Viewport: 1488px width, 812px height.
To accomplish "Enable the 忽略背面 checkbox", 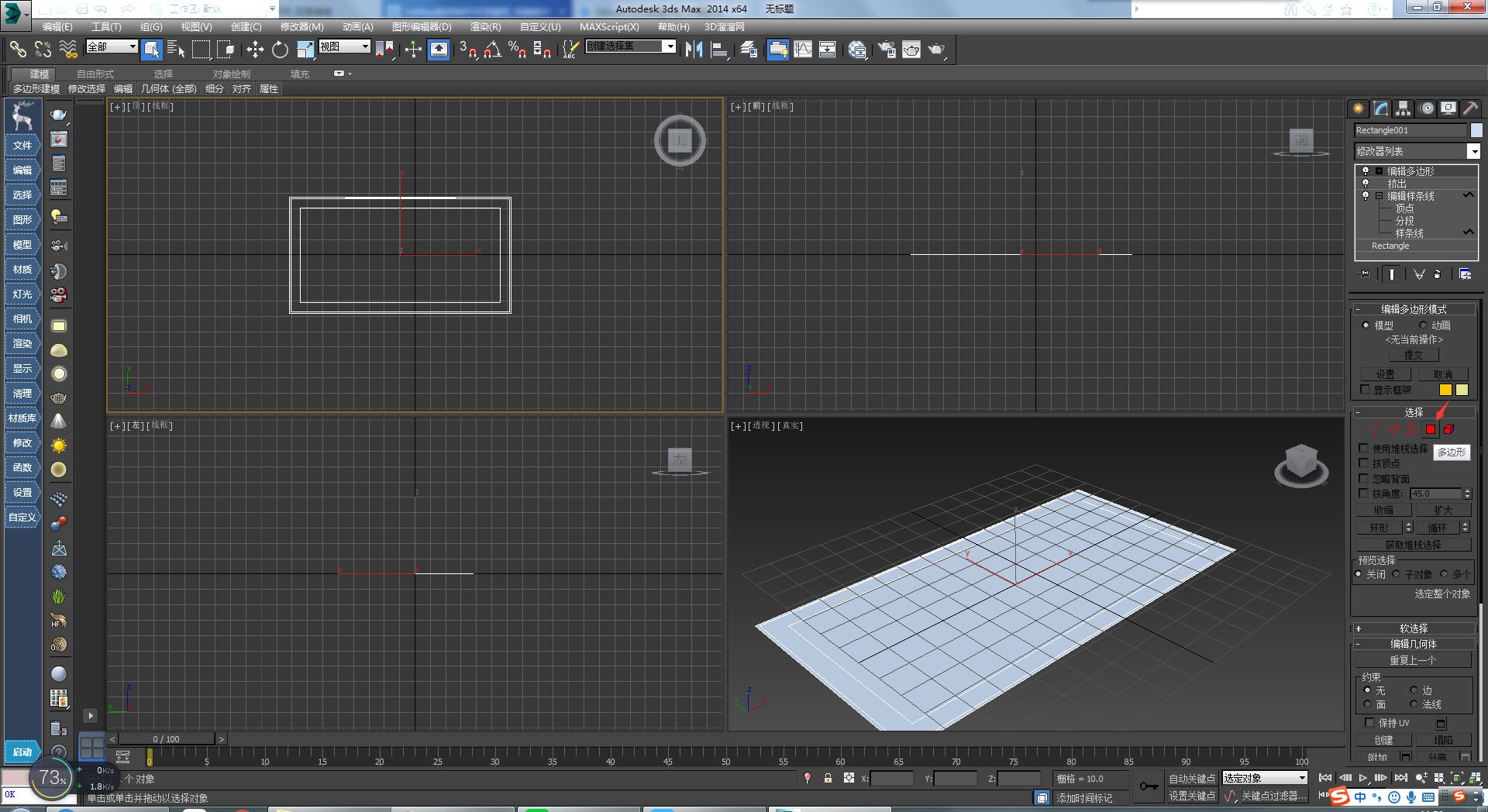I will (x=1365, y=478).
